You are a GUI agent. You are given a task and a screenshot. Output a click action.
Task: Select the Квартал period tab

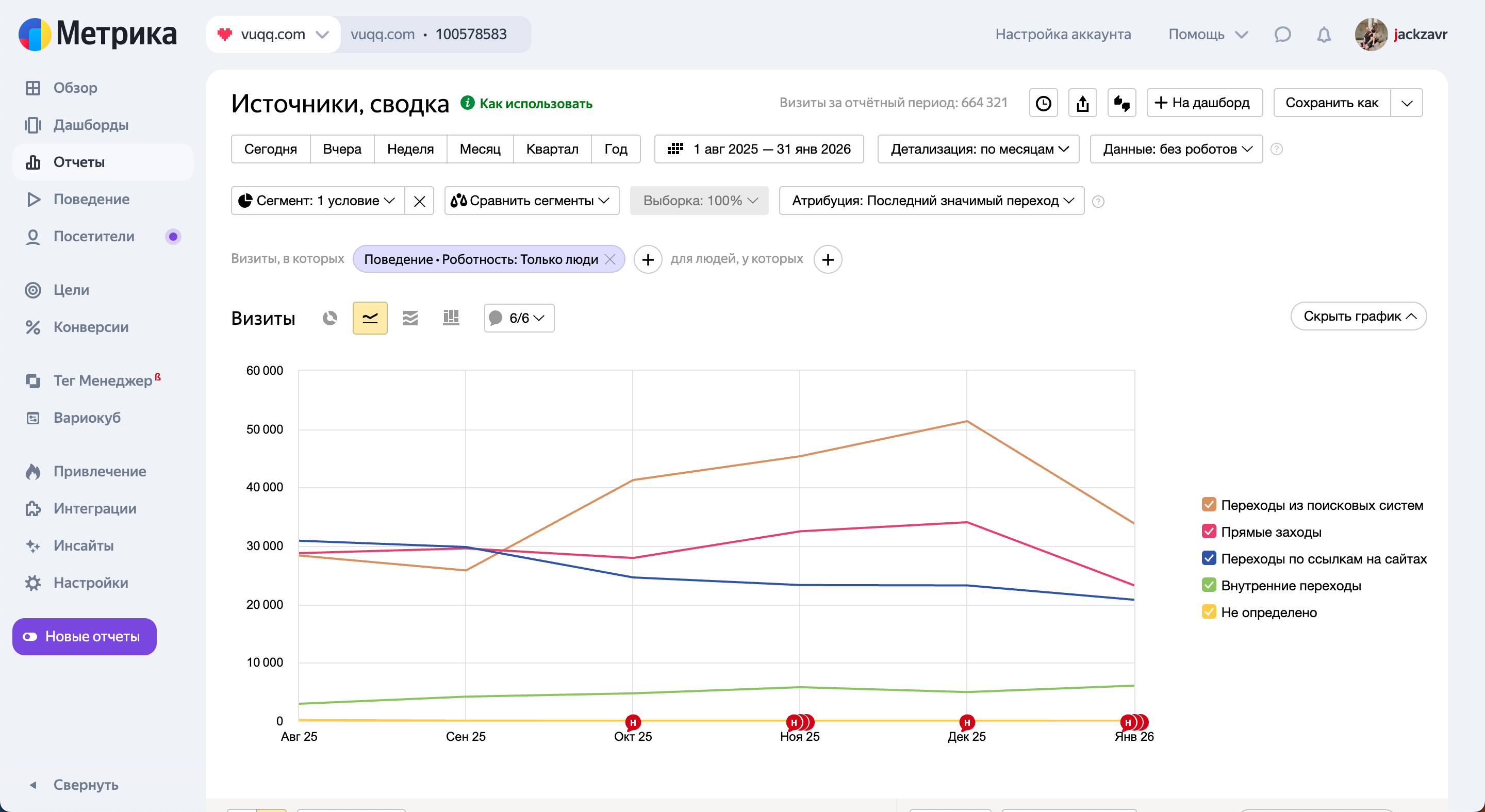point(552,150)
